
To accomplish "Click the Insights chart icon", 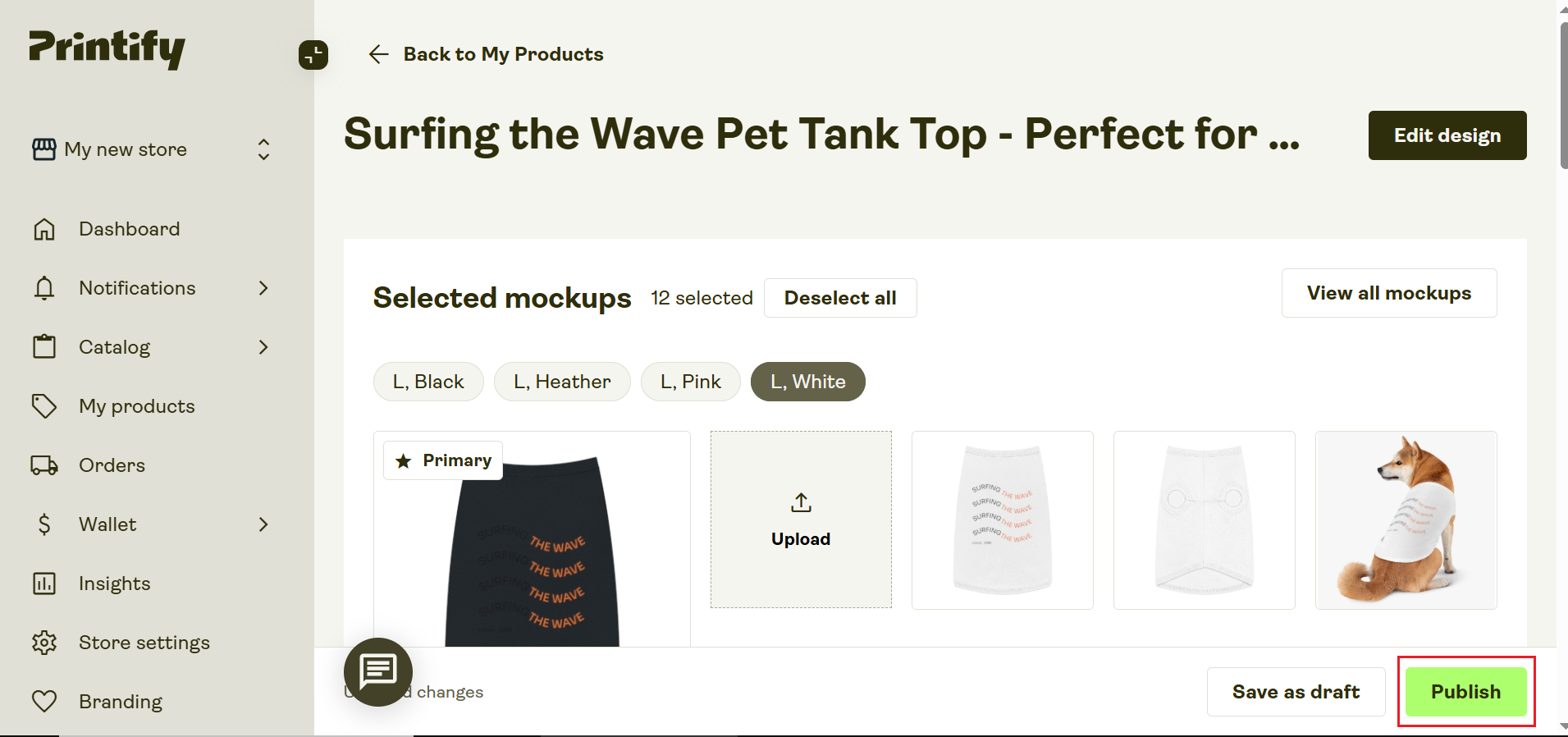I will [44, 584].
